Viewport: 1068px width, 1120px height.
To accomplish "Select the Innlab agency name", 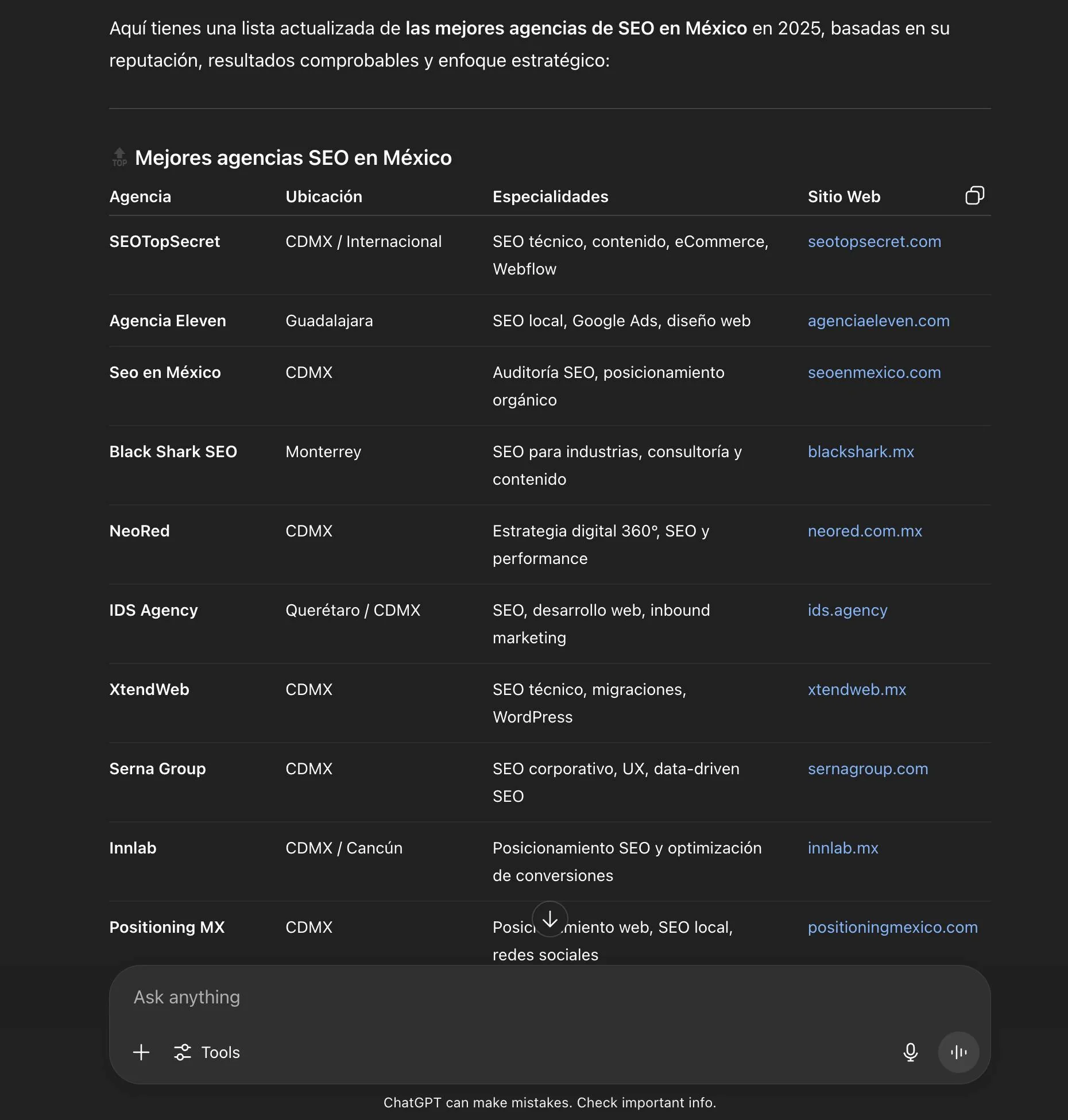I will pos(133,848).
